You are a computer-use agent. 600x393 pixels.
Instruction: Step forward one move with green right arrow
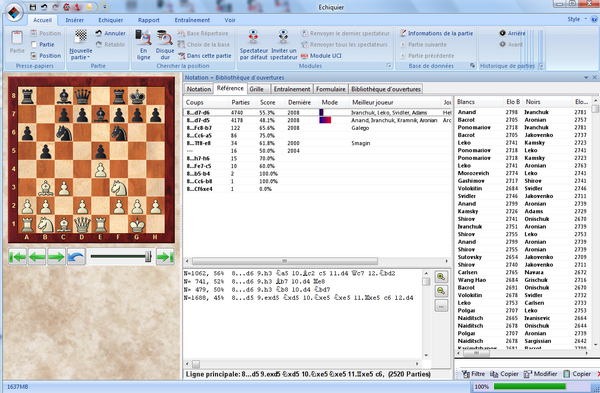(56, 257)
